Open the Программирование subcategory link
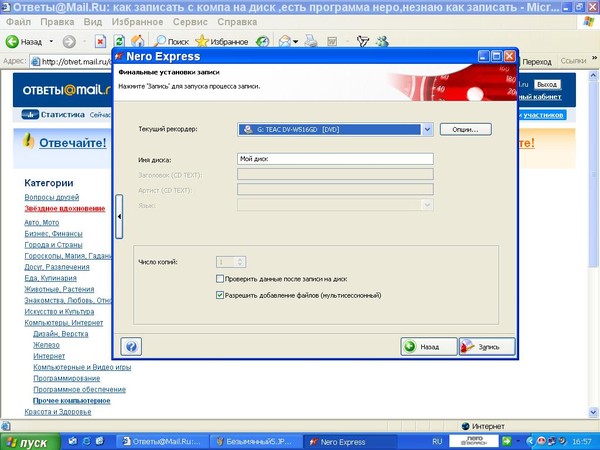The height and width of the screenshot is (450, 600). 67,378
